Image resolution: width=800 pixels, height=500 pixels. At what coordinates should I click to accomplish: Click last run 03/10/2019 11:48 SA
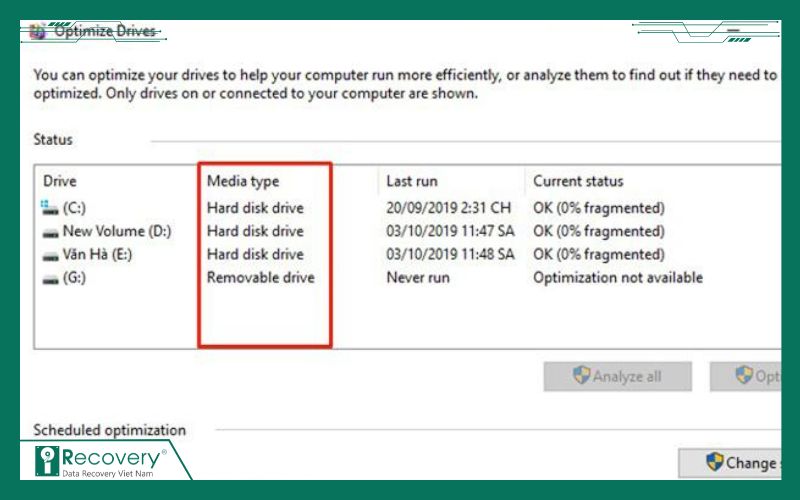coord(450,254)
